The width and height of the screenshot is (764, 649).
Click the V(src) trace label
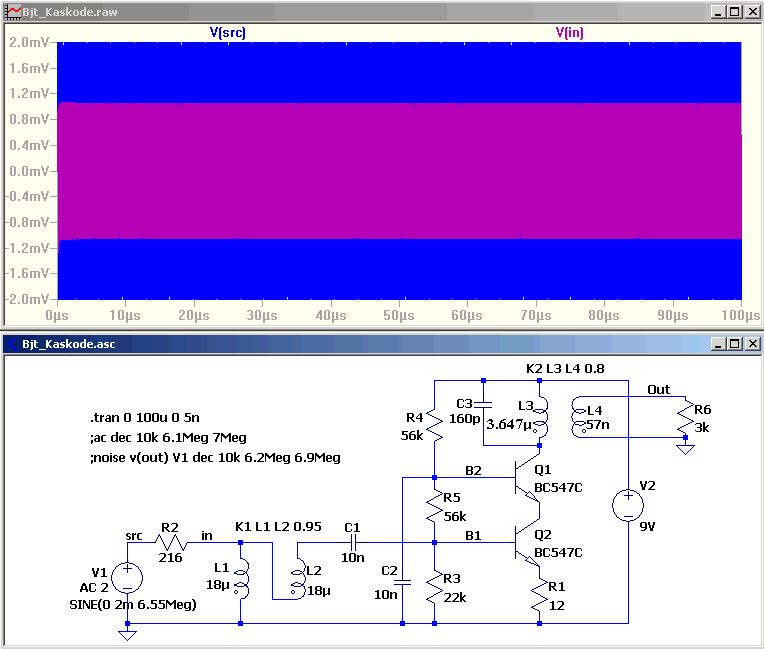point(227,32)
